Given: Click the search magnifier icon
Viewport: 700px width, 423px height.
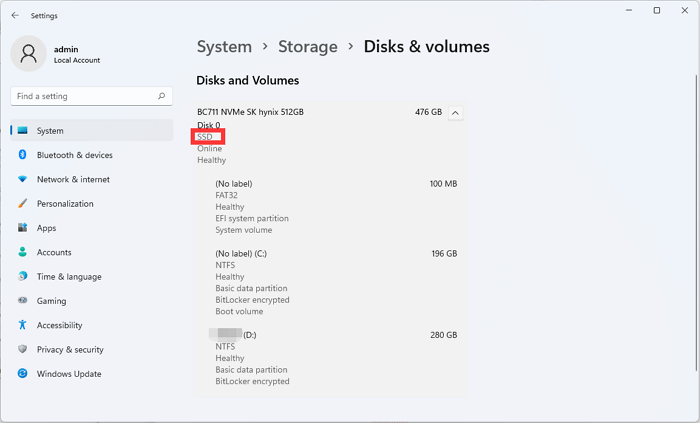Looking at the screenshot, I should (162, 96).
